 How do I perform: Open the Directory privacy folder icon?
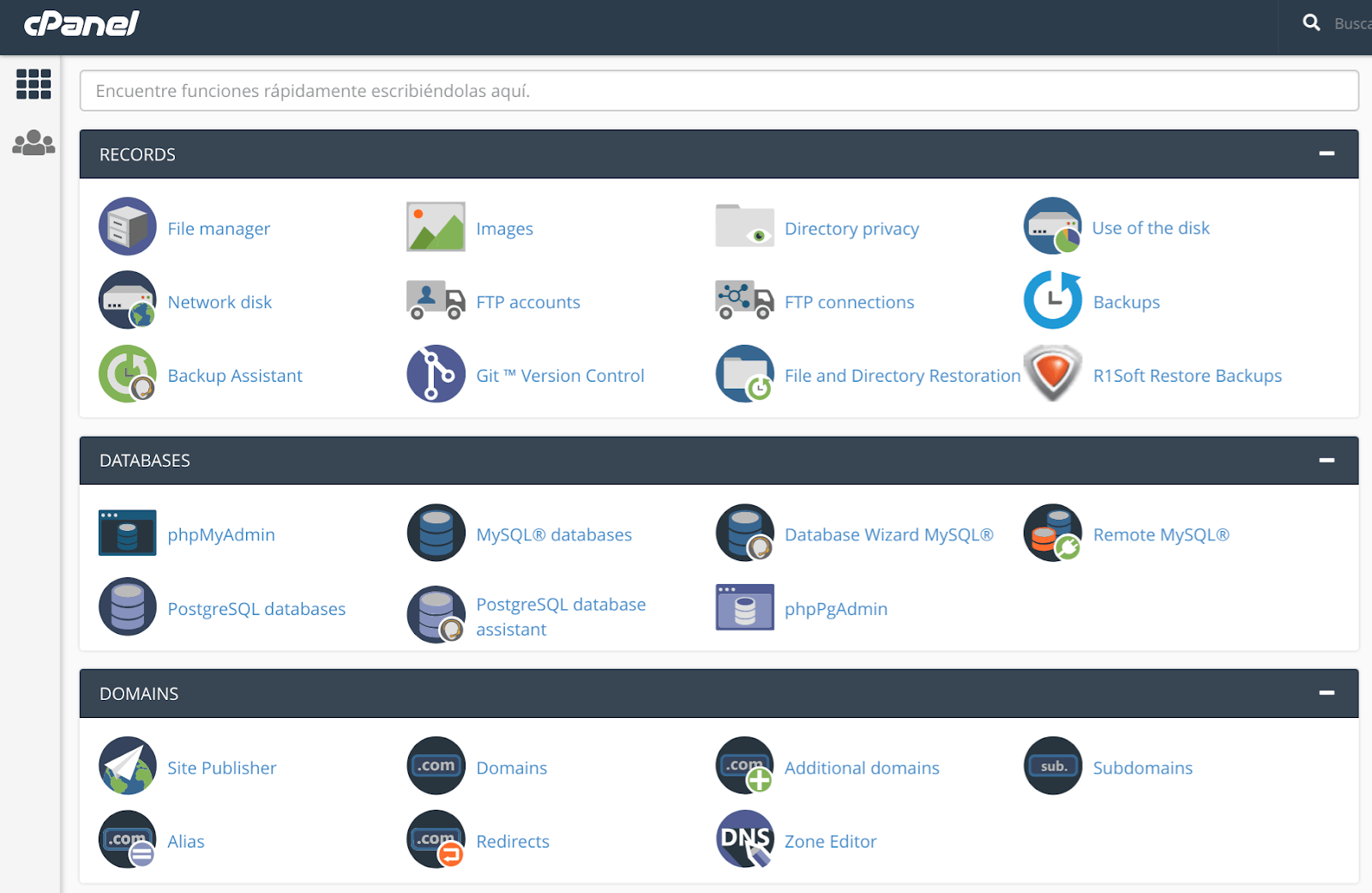coord(744,226)
